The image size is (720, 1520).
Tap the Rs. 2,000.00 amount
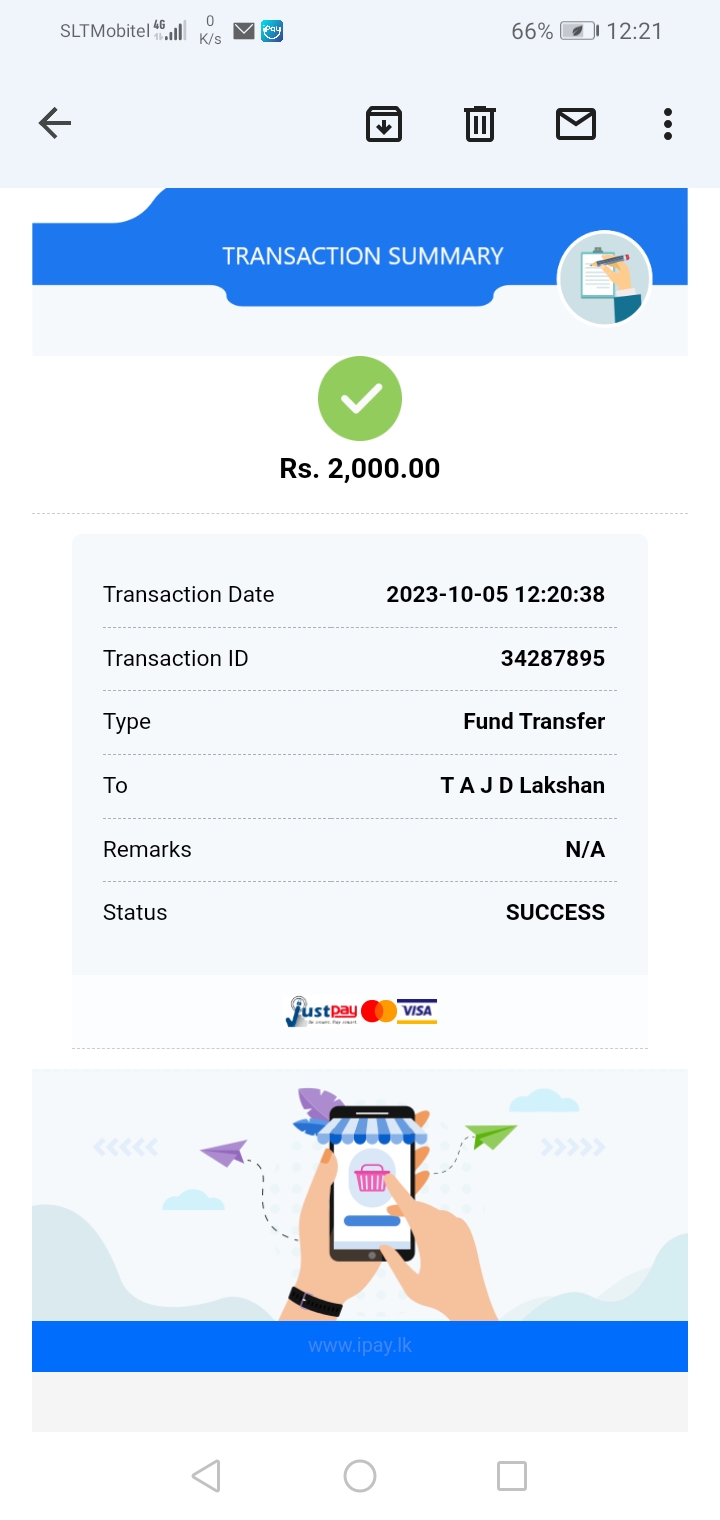tap(360, 468)
